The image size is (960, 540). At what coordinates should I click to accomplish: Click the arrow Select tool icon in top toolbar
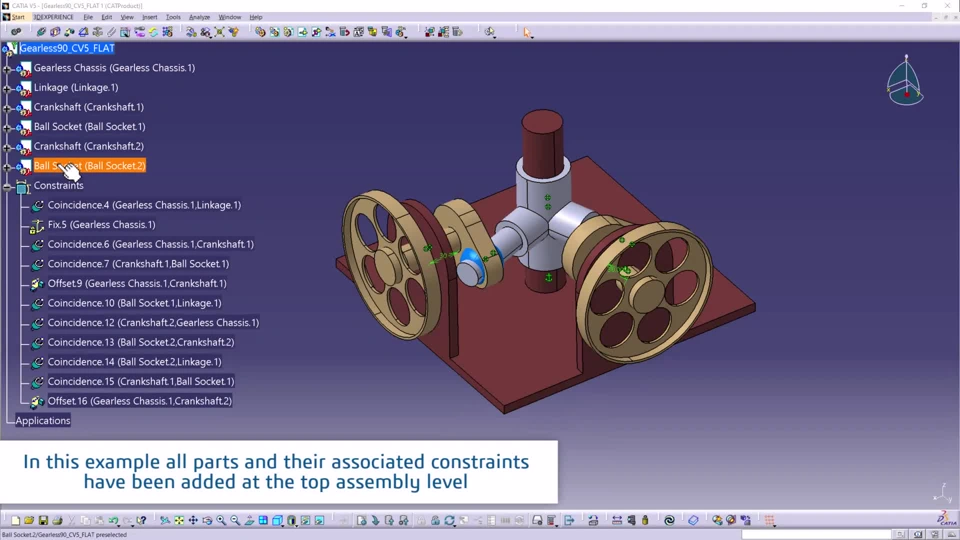pos(527,32)
